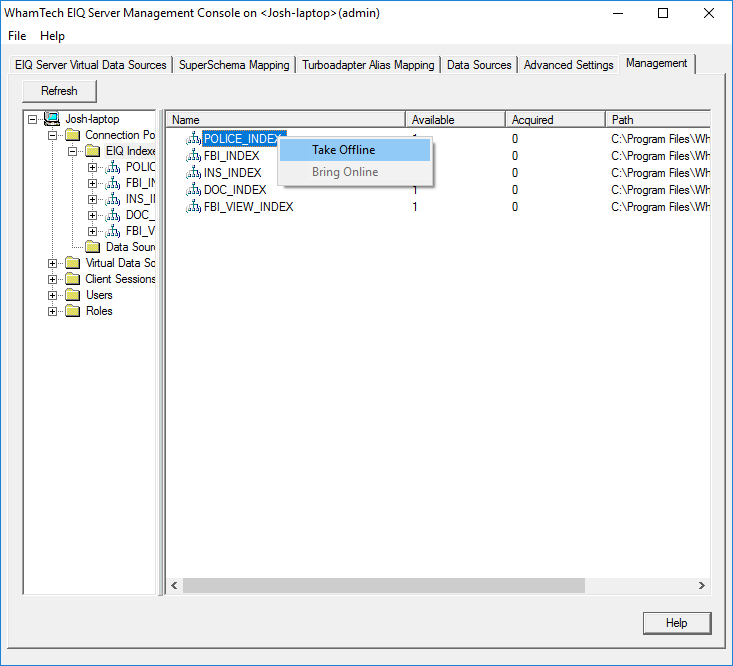Click the scroll left arrow

click(x=174, y=586)
